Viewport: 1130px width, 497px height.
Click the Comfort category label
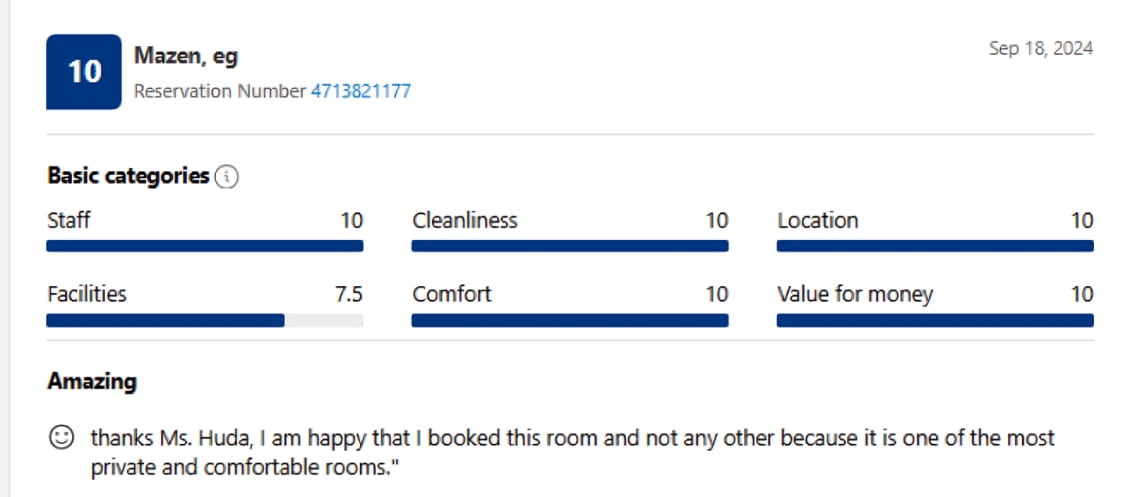click(x=452, y=294)
